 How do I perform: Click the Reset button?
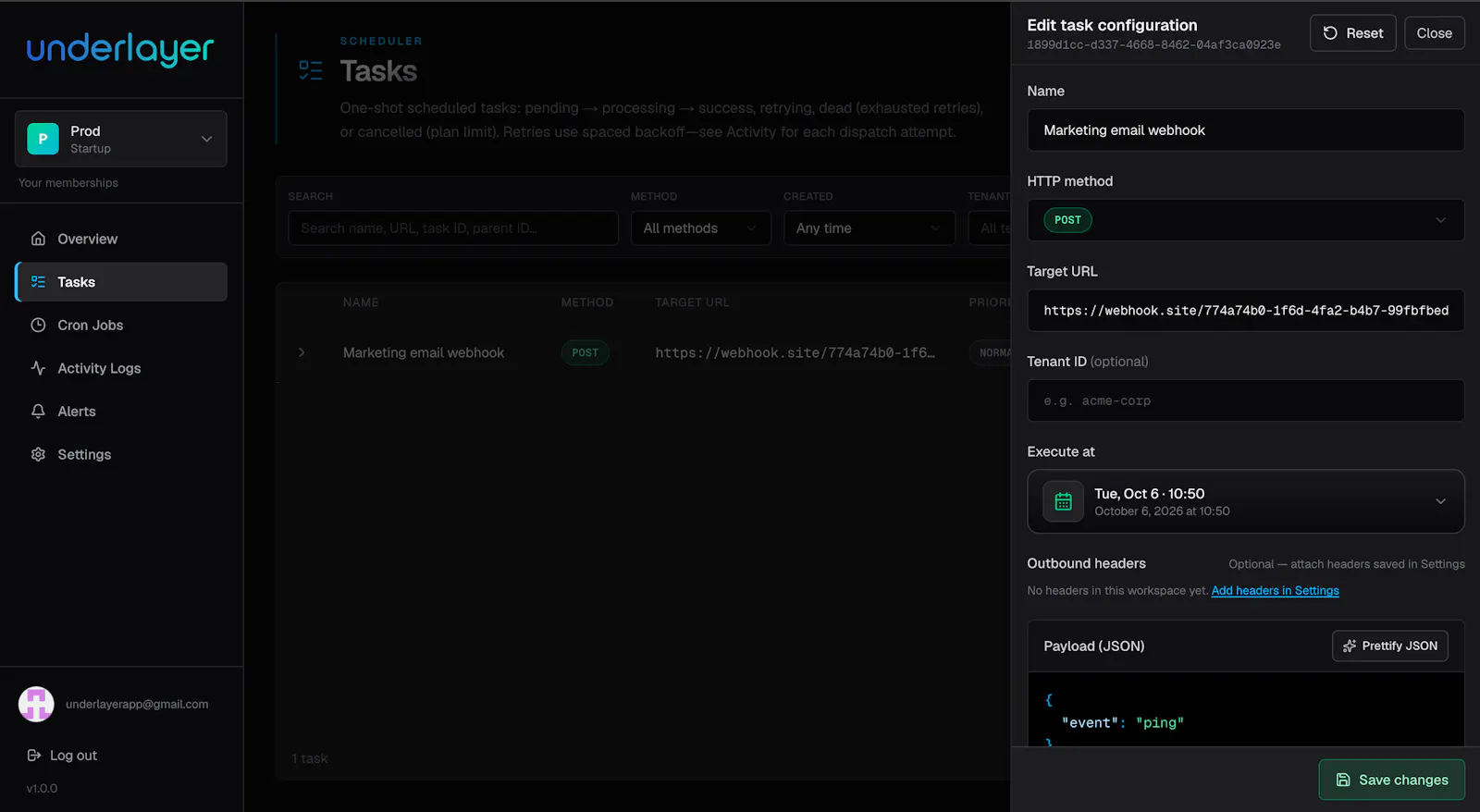(x=1352, y=33)
